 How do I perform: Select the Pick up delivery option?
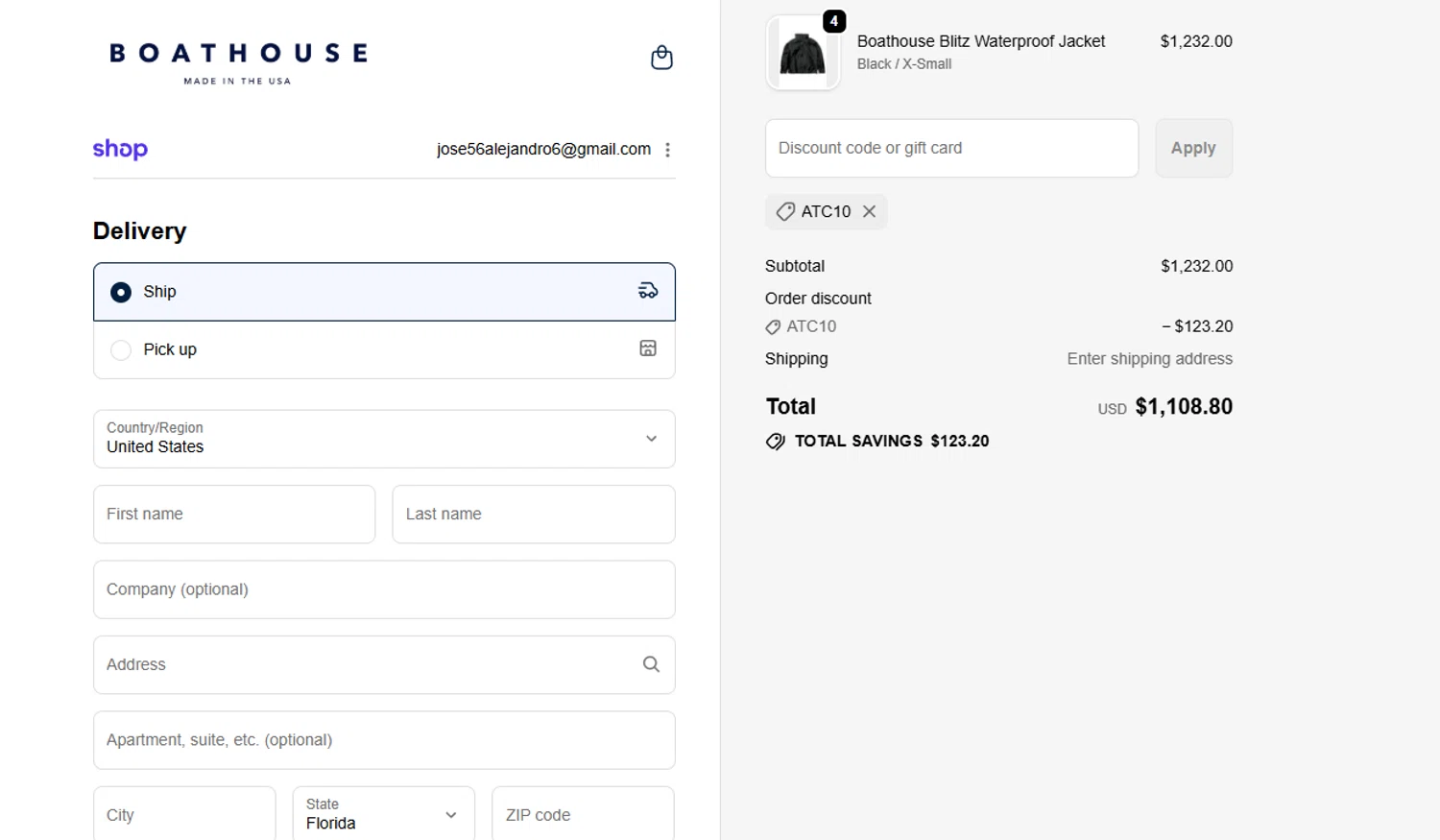121,349
